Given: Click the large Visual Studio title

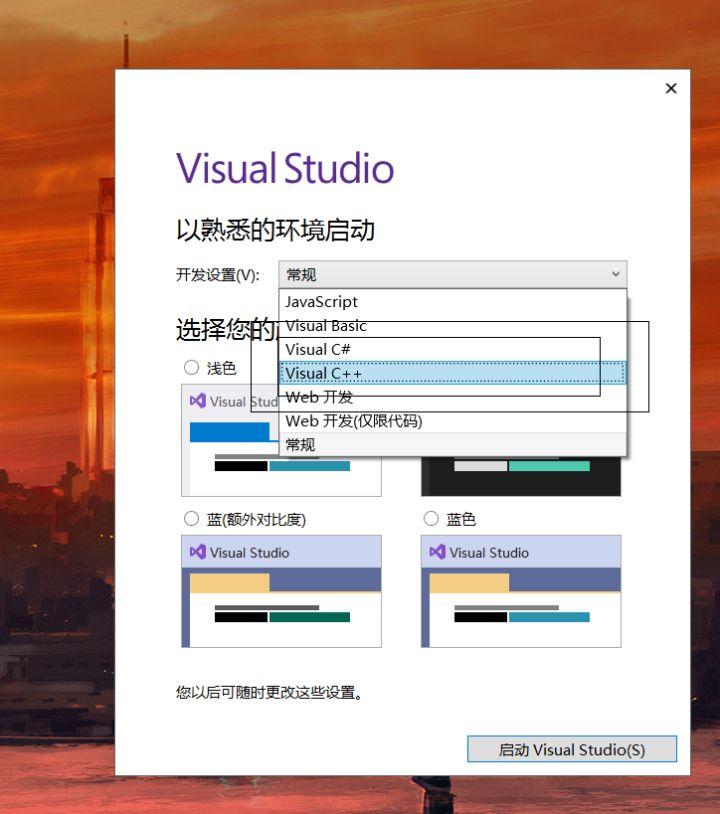Looking at the screenshot, I should [285, 169].
